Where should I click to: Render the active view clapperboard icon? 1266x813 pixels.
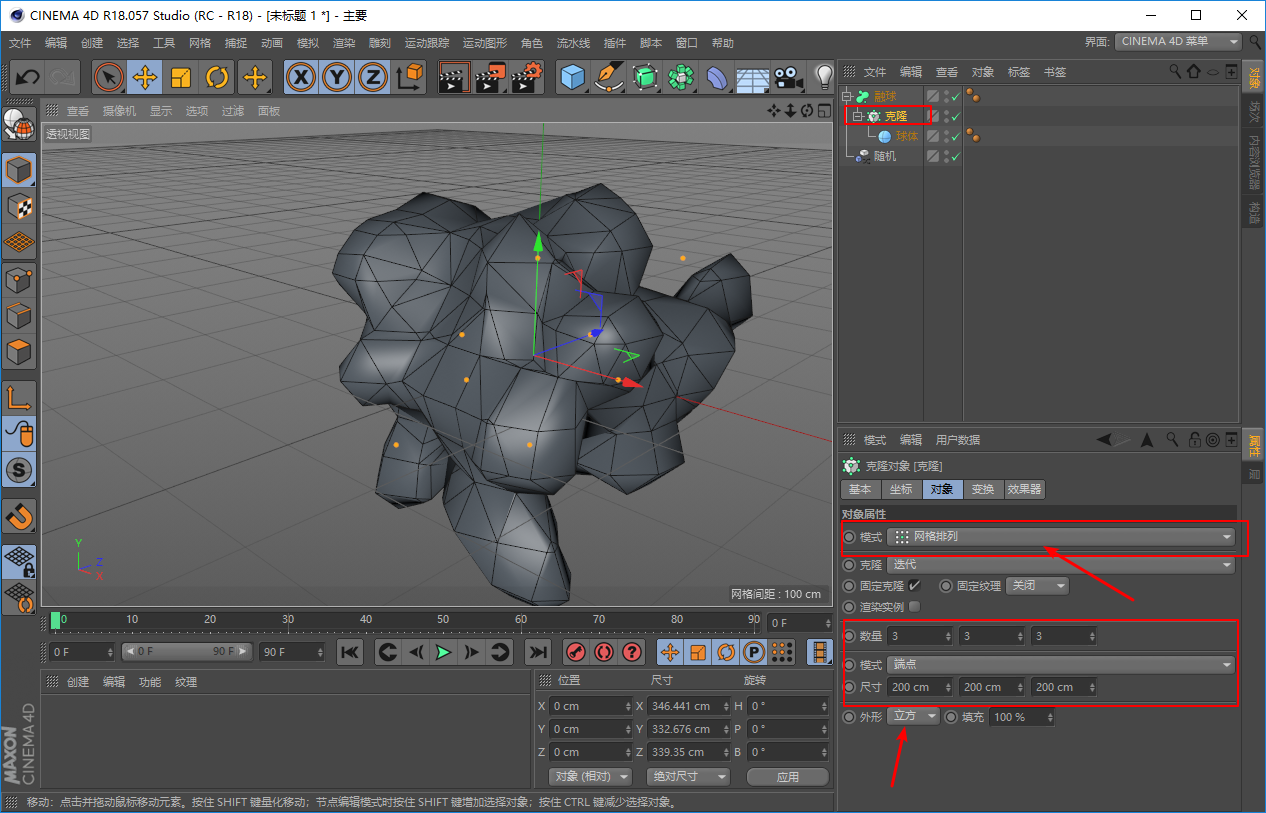pos(454,77)
